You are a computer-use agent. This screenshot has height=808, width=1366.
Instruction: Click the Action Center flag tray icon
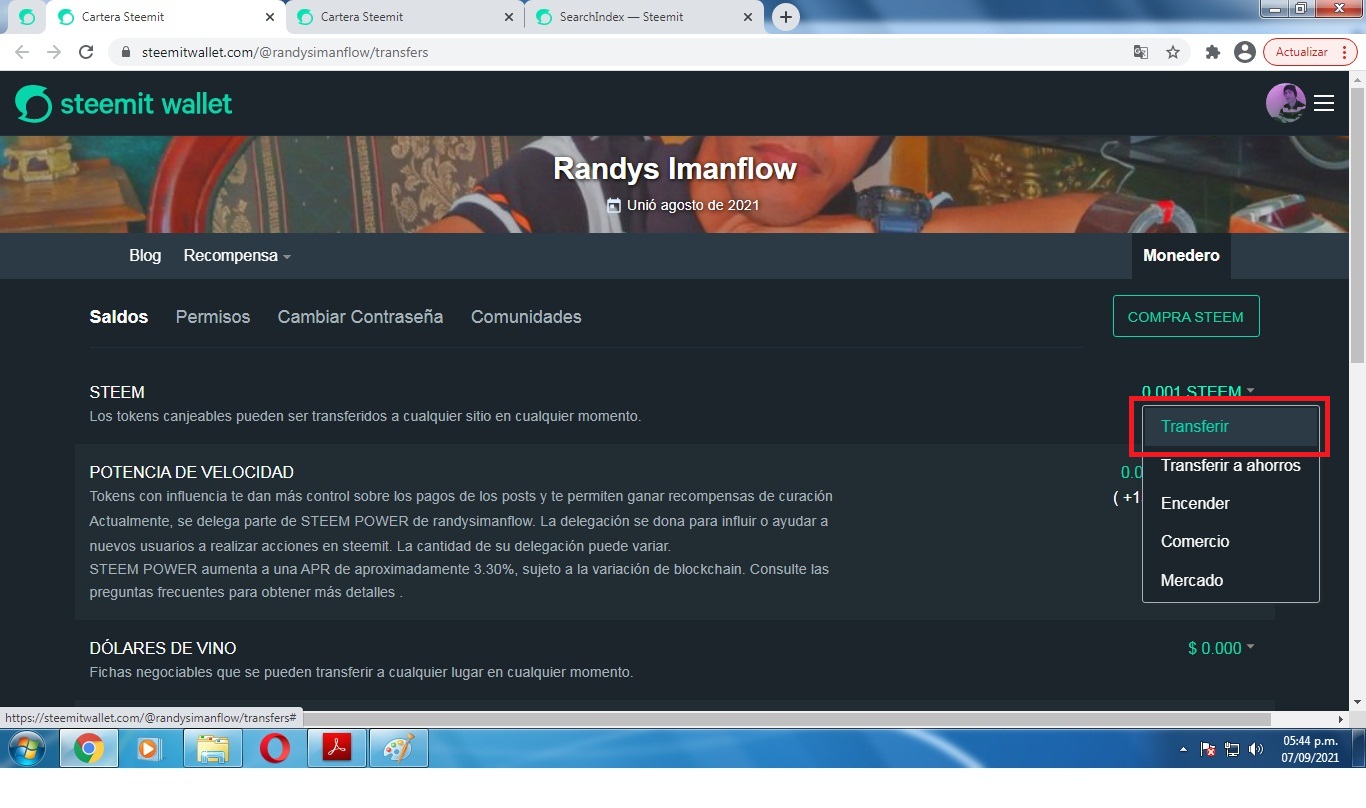(x=1208, y=749)
